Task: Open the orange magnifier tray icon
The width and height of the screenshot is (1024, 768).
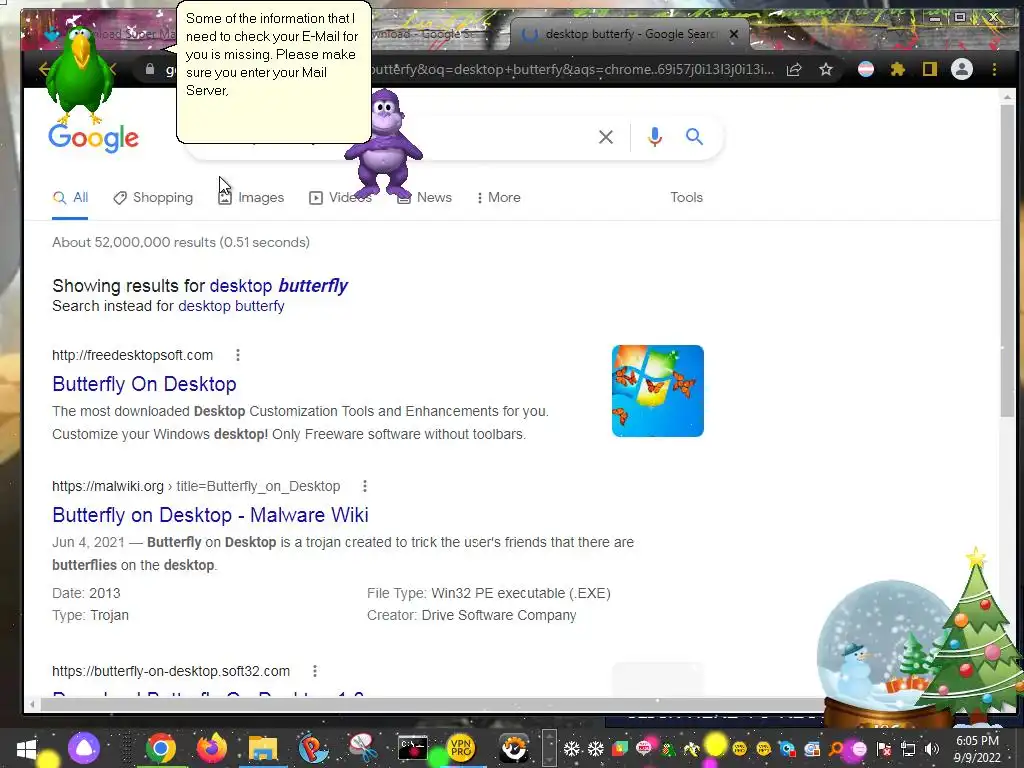Action: (x=836, y=748)
